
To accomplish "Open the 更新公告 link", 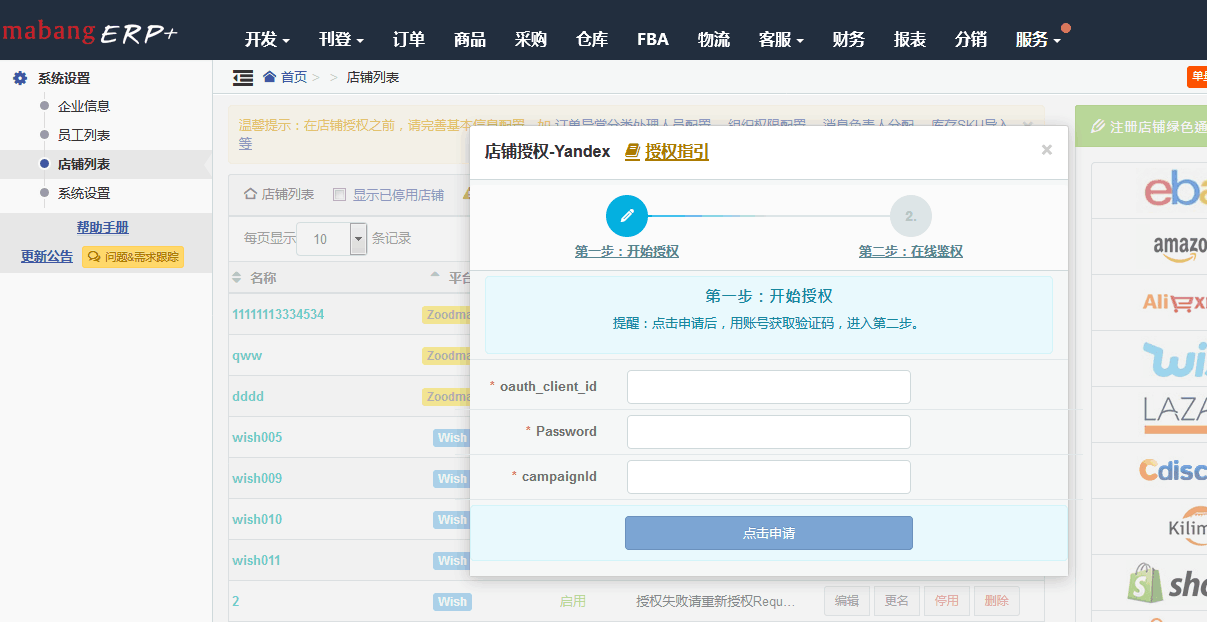I will pos(47,257).
